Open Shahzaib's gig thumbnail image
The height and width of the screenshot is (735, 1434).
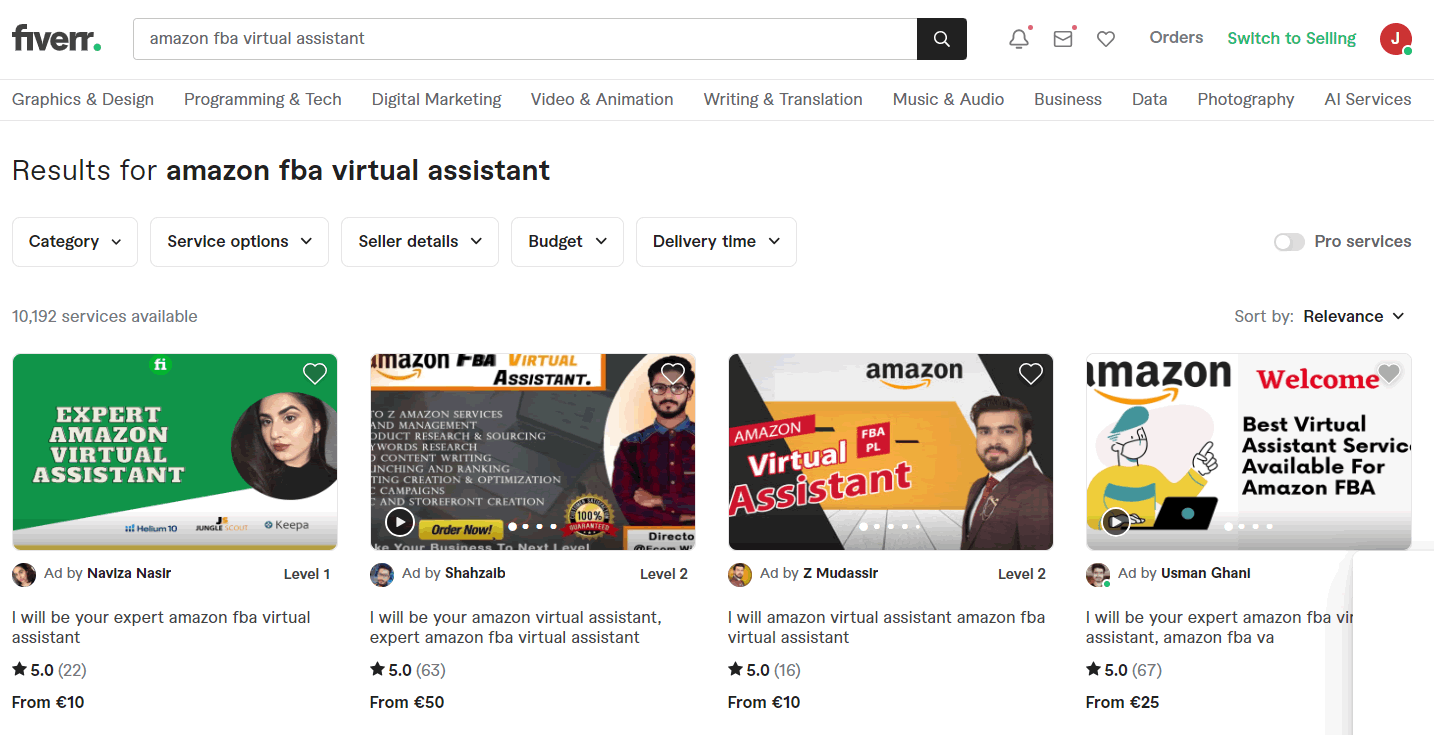click(533, 452)
